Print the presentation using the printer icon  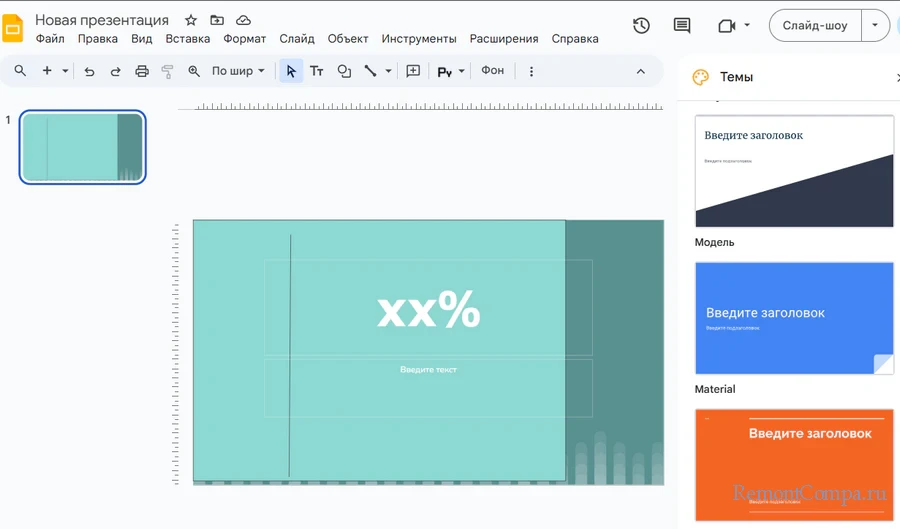pyautogui.click(x=142, y=71)
